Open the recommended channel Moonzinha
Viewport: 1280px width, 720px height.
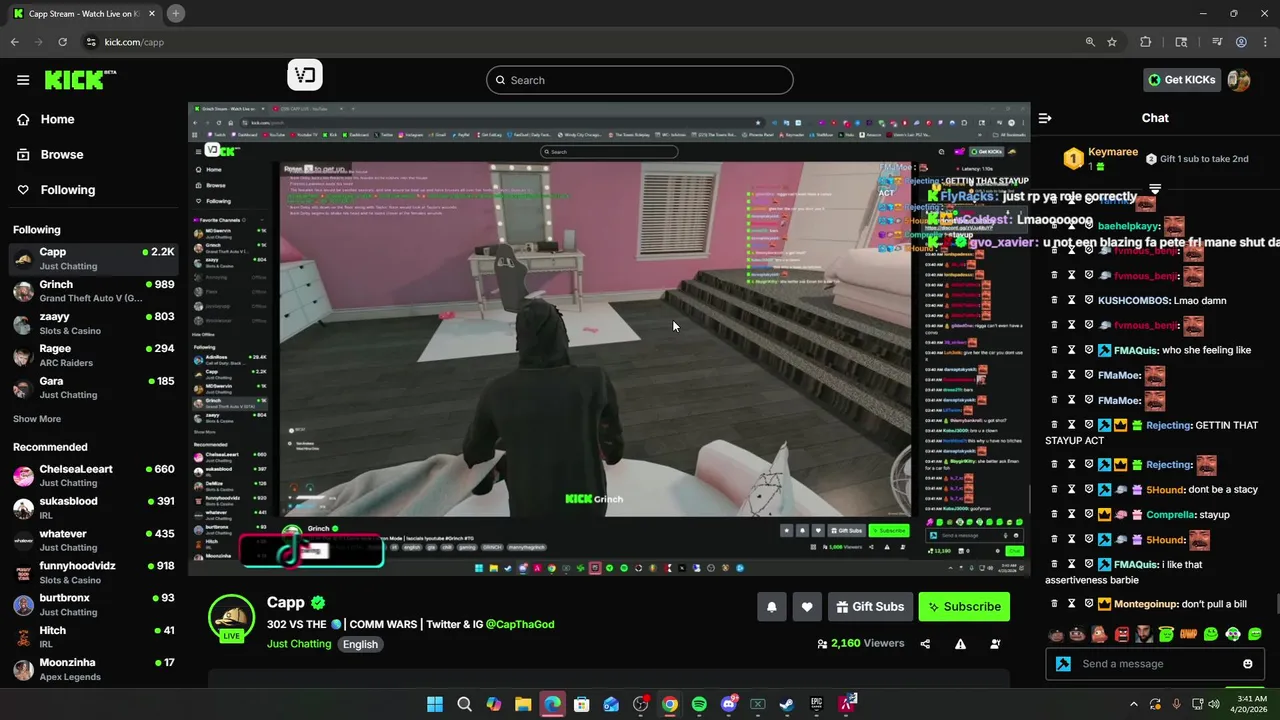tap(94, 669)
